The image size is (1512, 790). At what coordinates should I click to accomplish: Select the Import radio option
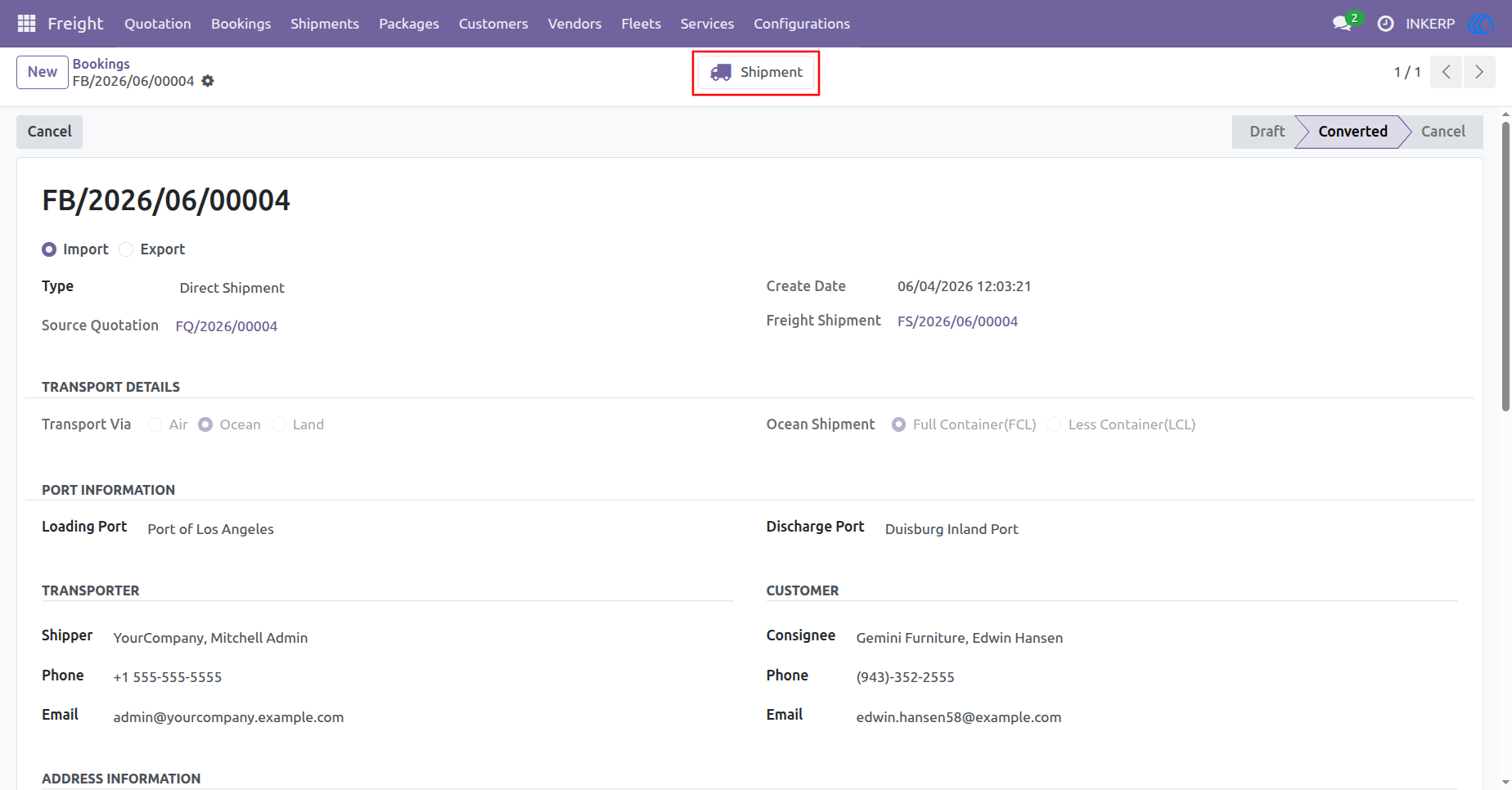49,249
